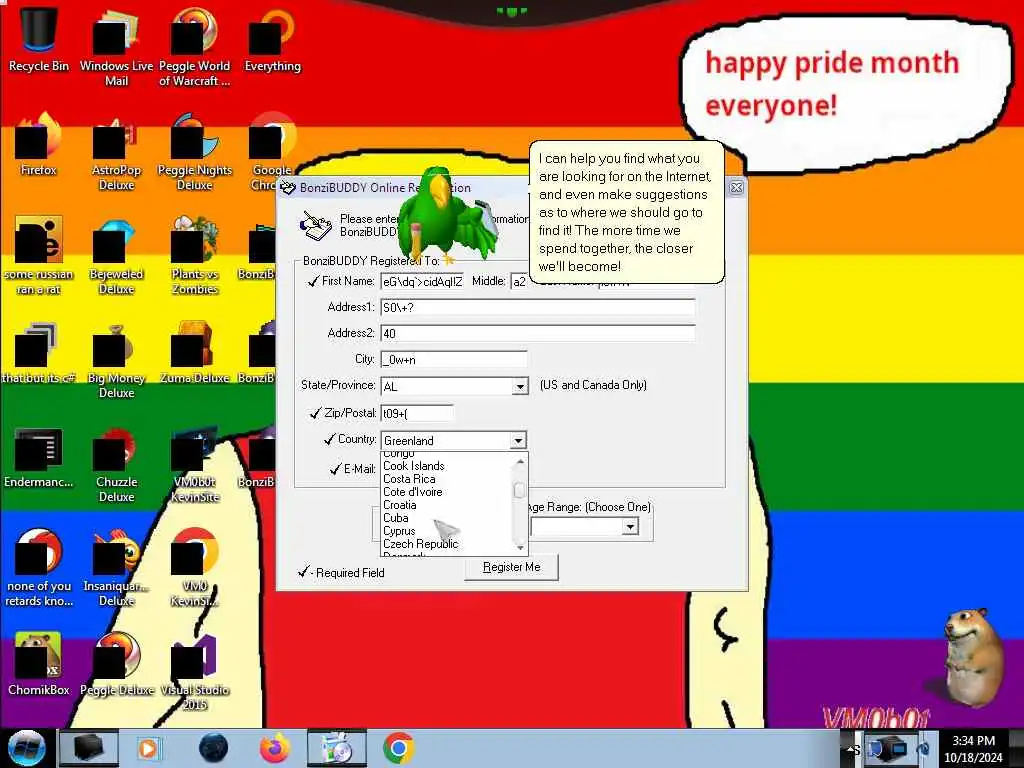Open the dark globe taskbar icon
The width and height of the screenshot is (1024, 768).
coord(213,748)
